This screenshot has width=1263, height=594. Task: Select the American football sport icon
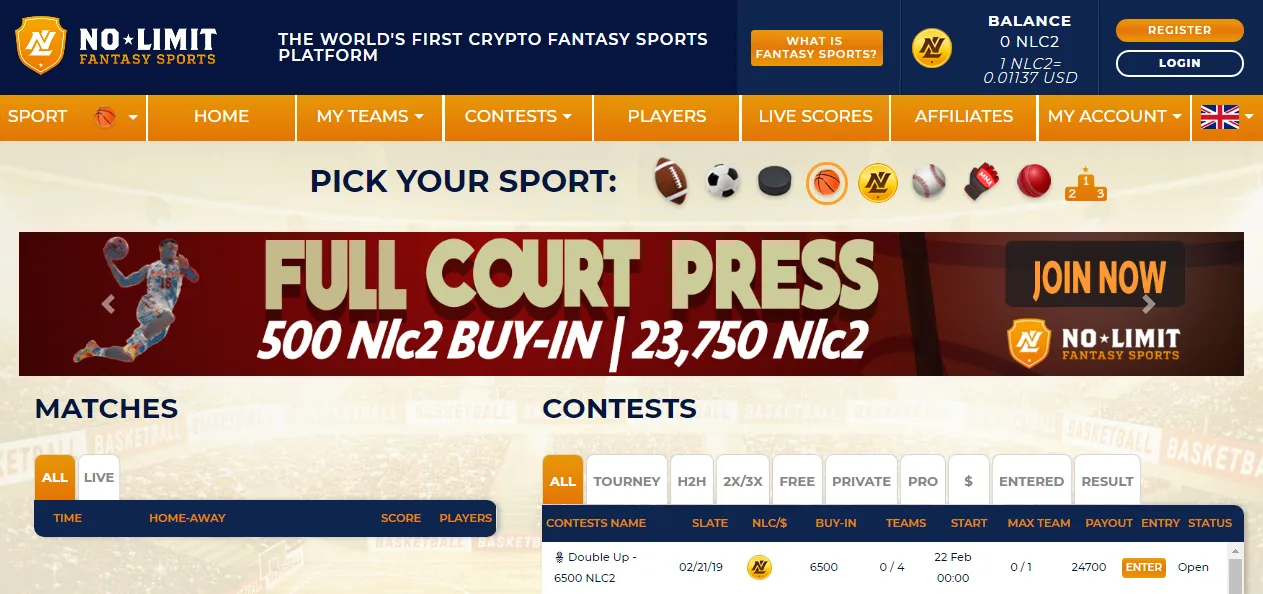pos(671,182)
